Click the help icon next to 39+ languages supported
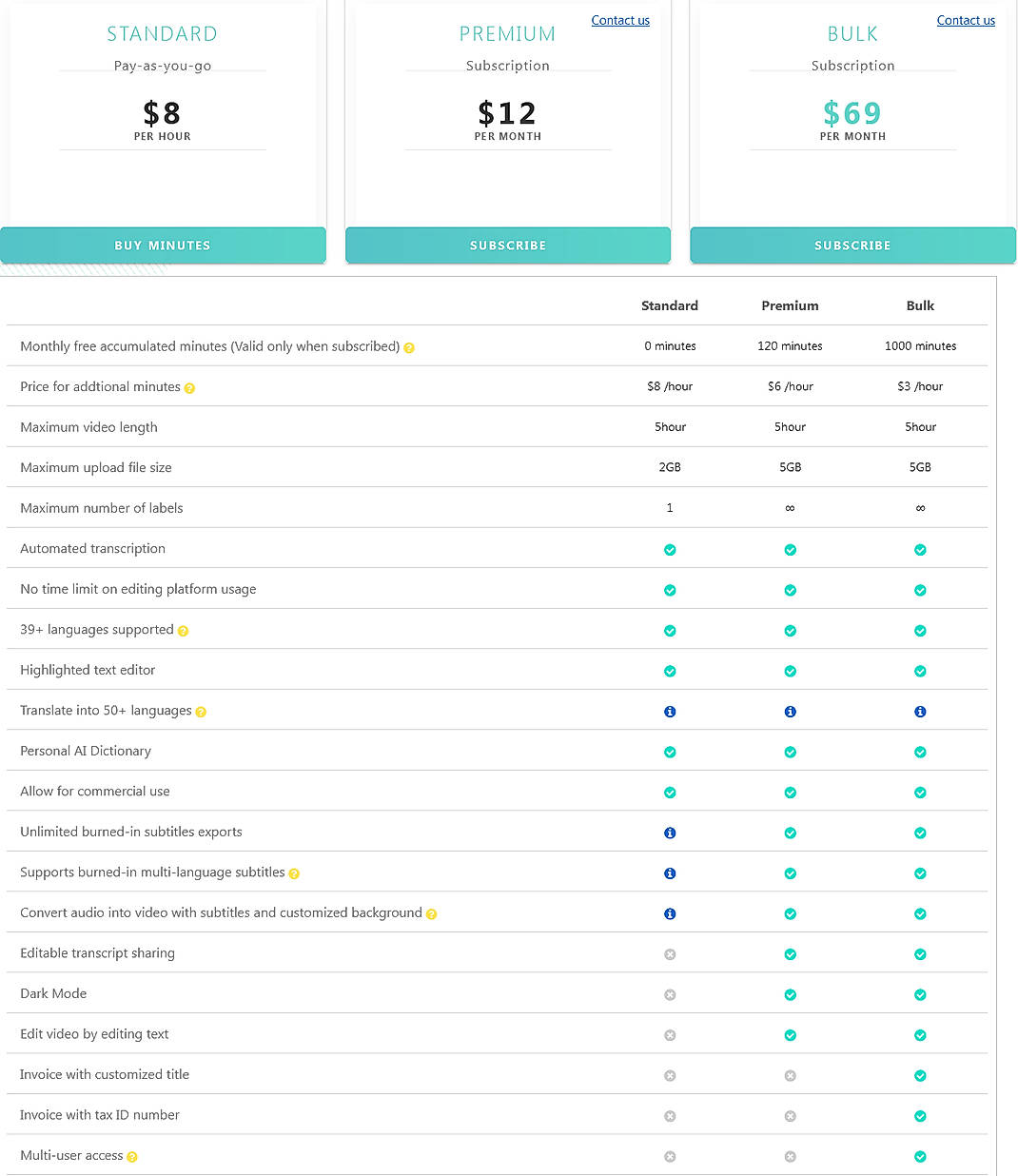Image resolution: width=1018 pixels, height=1176 pixels. coord(184,630)
